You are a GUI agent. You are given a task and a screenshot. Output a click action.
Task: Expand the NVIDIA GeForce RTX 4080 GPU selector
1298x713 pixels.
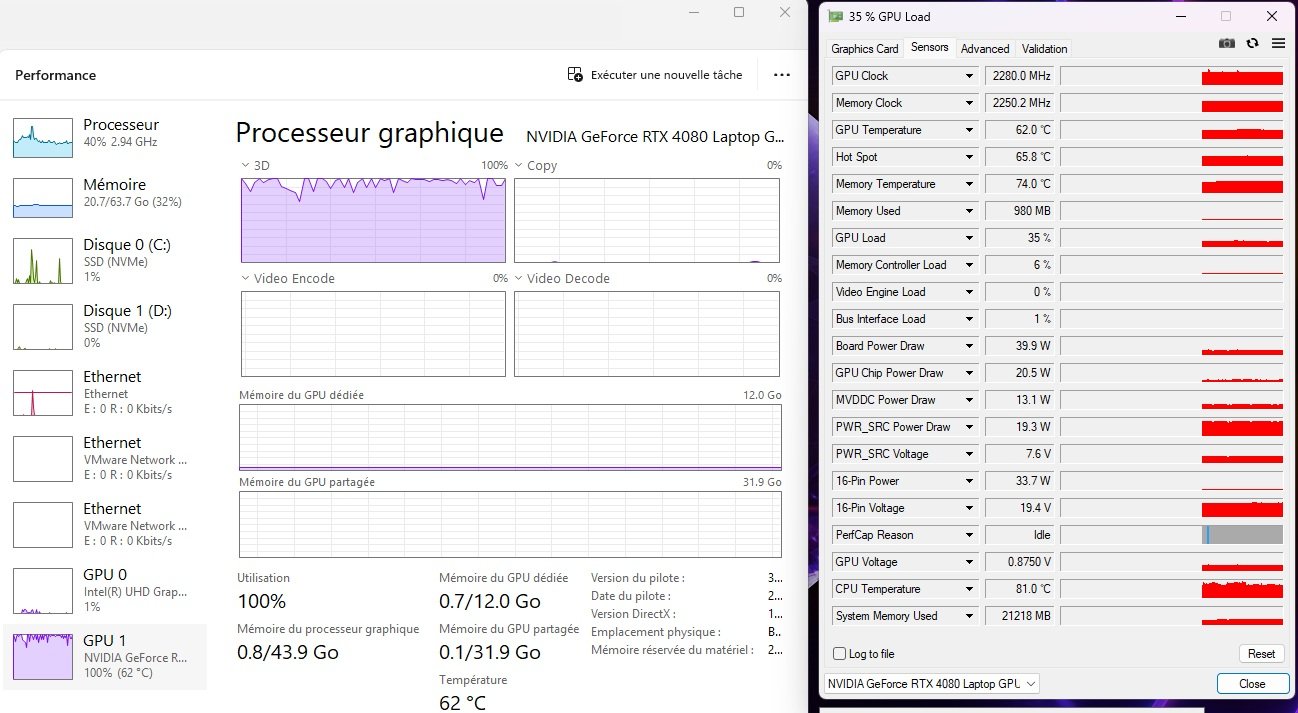[931, 684]
